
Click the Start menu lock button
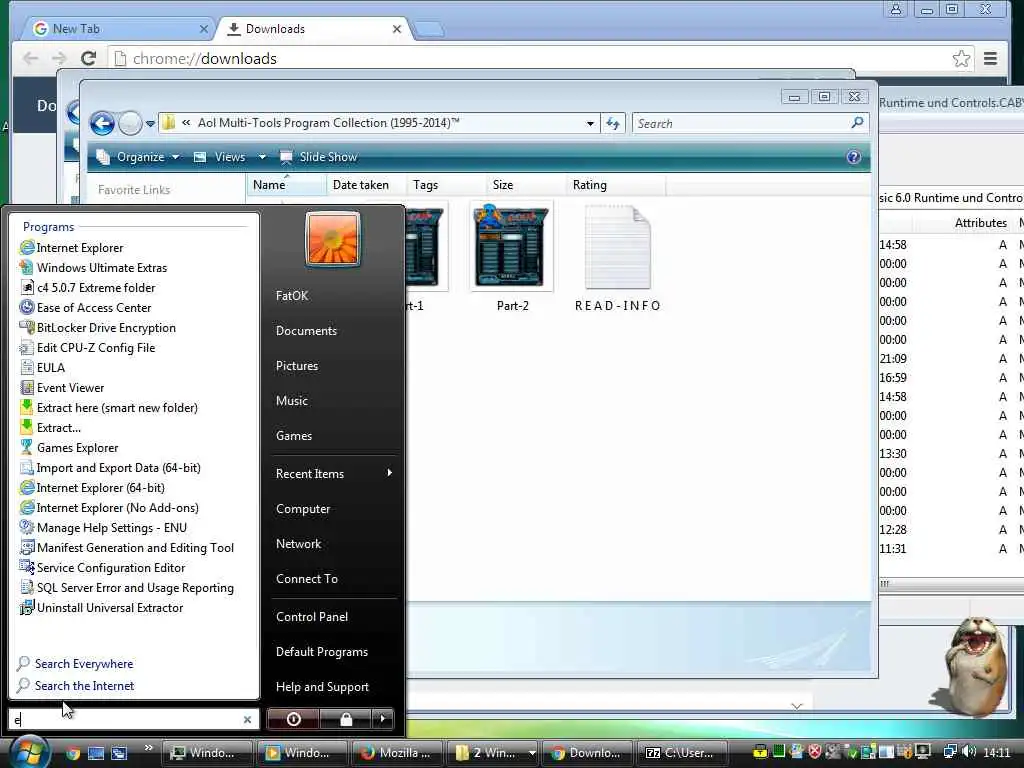pyautogui.click(x=345, y=719)
